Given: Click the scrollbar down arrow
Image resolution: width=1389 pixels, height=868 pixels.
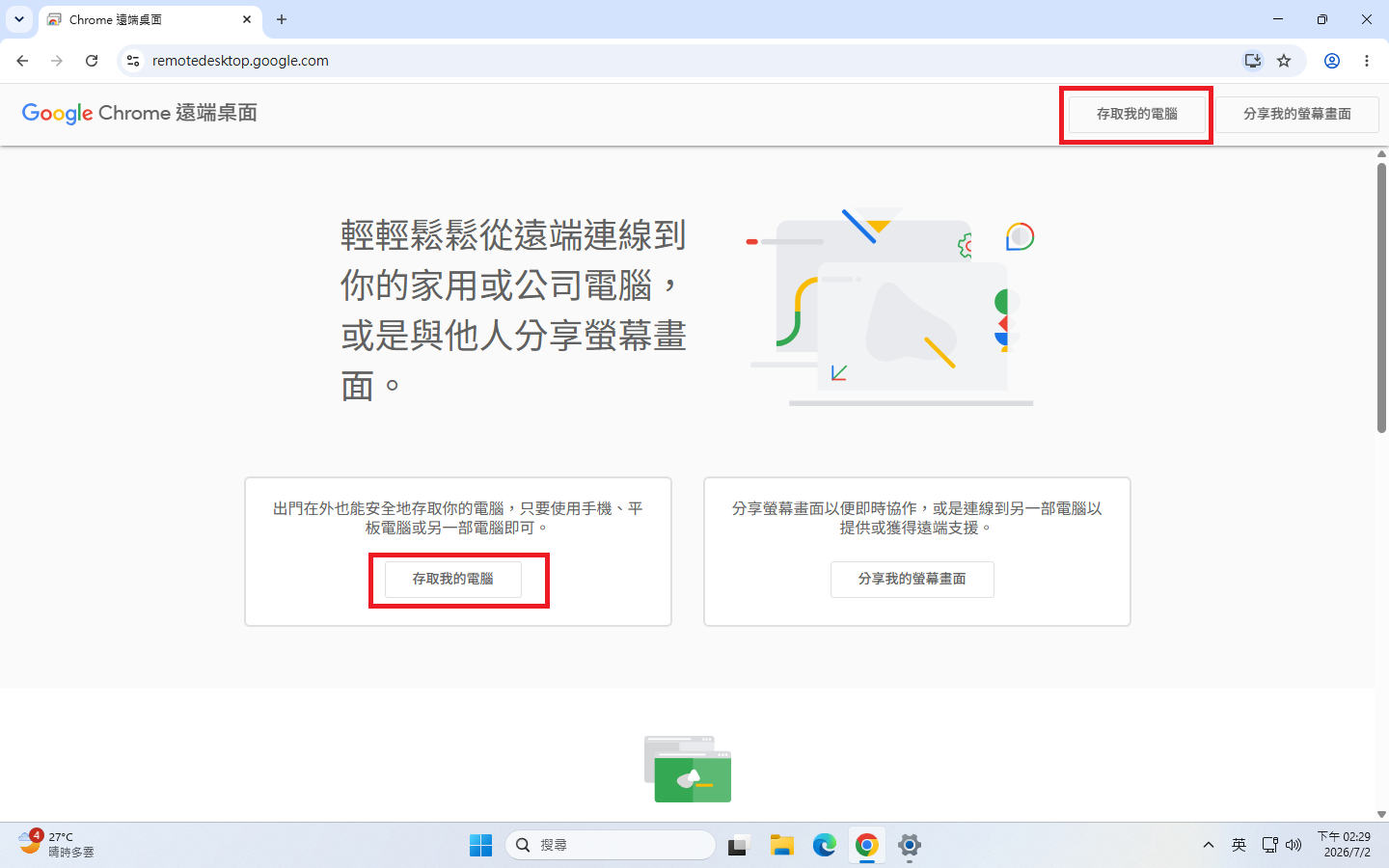Looking at the screenshot, I should (1381, 814).
